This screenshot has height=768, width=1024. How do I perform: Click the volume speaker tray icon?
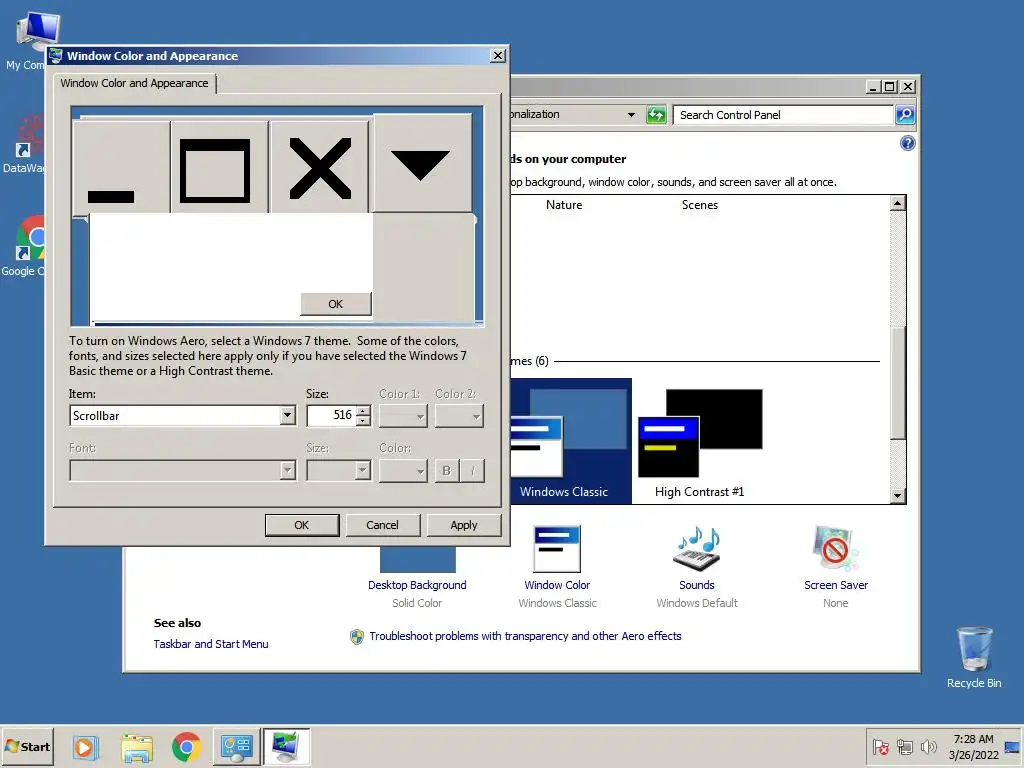(928, 747)
